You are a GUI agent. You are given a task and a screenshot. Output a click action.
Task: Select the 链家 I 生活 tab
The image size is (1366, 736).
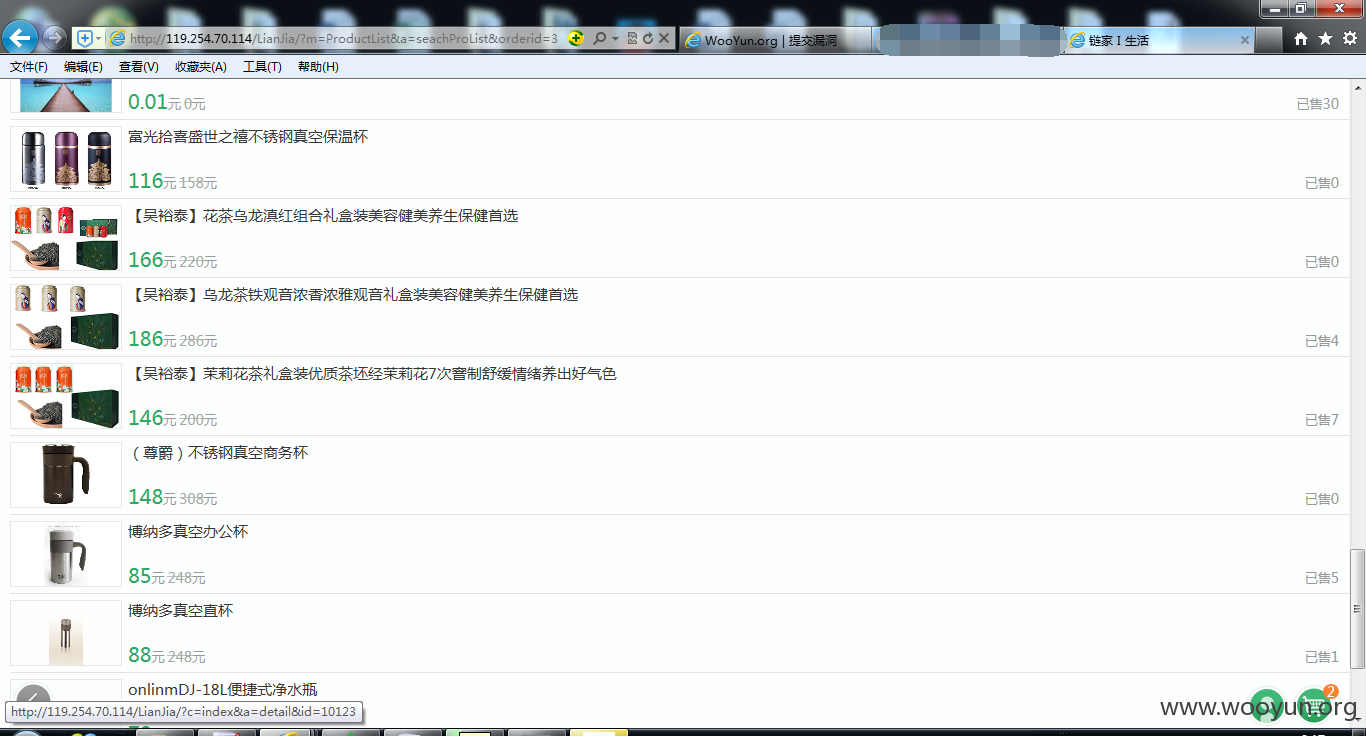pos(1160,40)
